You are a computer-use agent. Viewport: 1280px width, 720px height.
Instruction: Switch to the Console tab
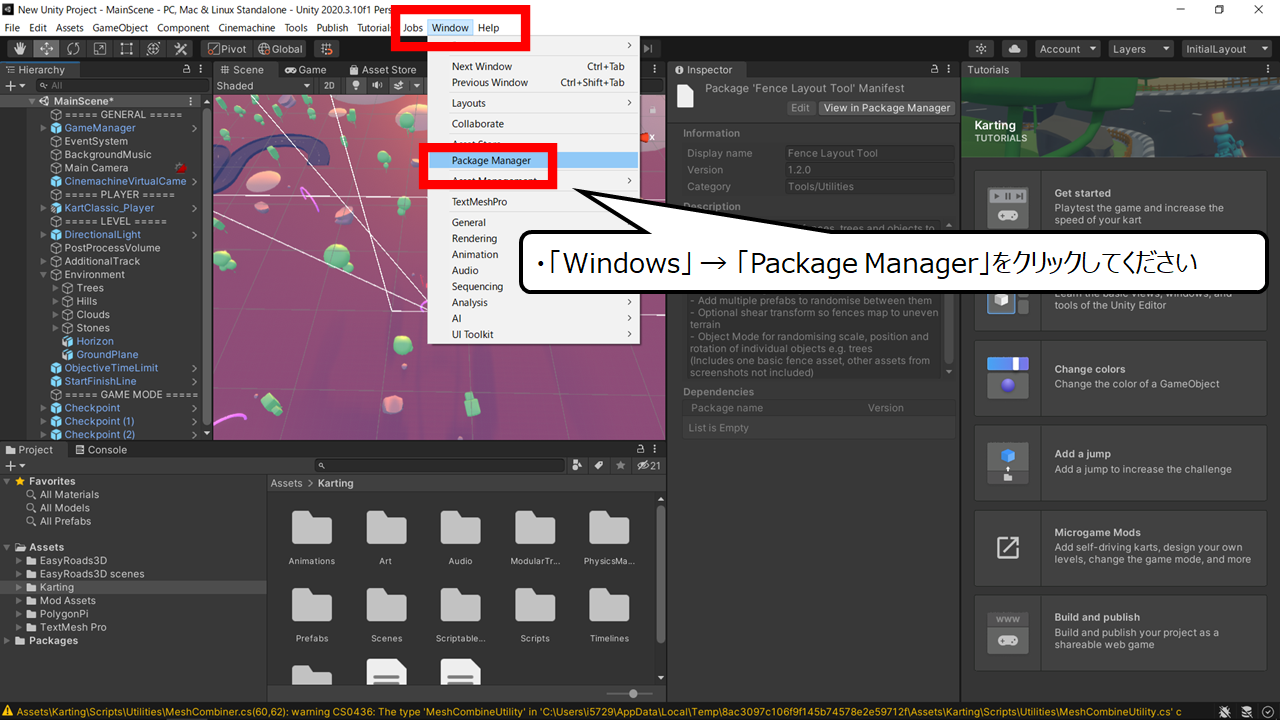point(100,450)
